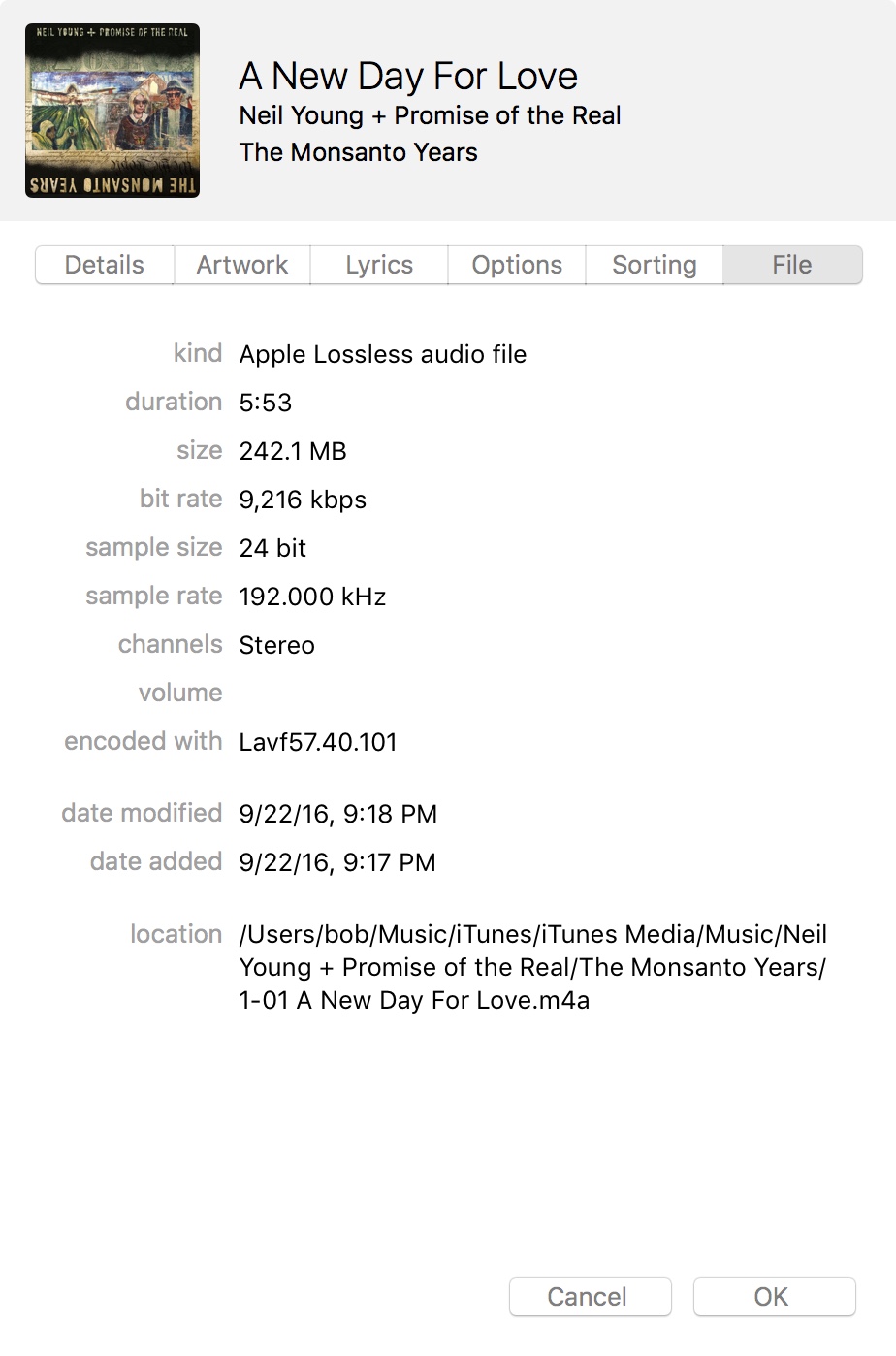896x1356 pixels.
Task: Click the album name The Monsanto Years
Action: tap(358, 152)
